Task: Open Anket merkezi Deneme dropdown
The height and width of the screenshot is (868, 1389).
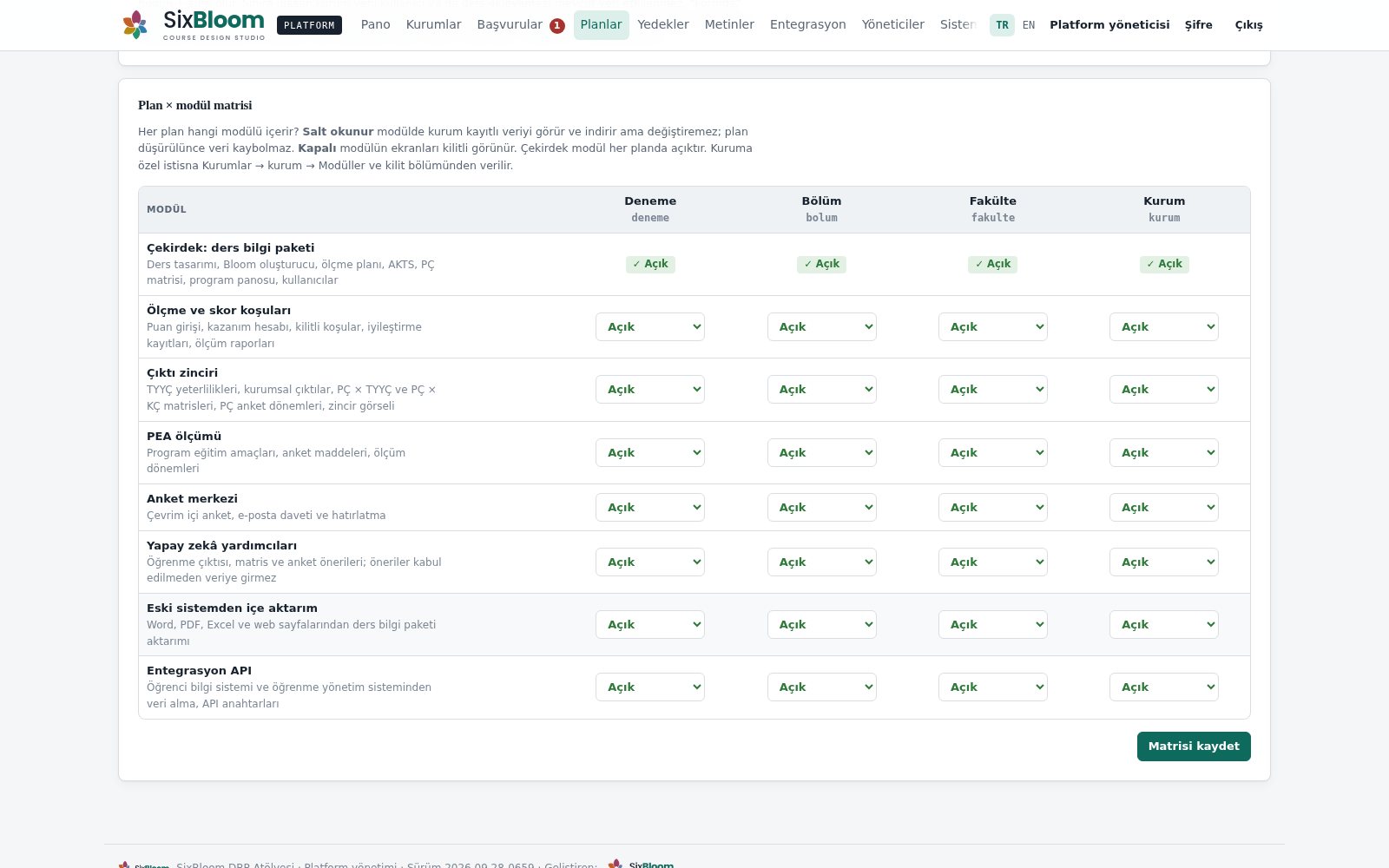Action: [650, 508]
